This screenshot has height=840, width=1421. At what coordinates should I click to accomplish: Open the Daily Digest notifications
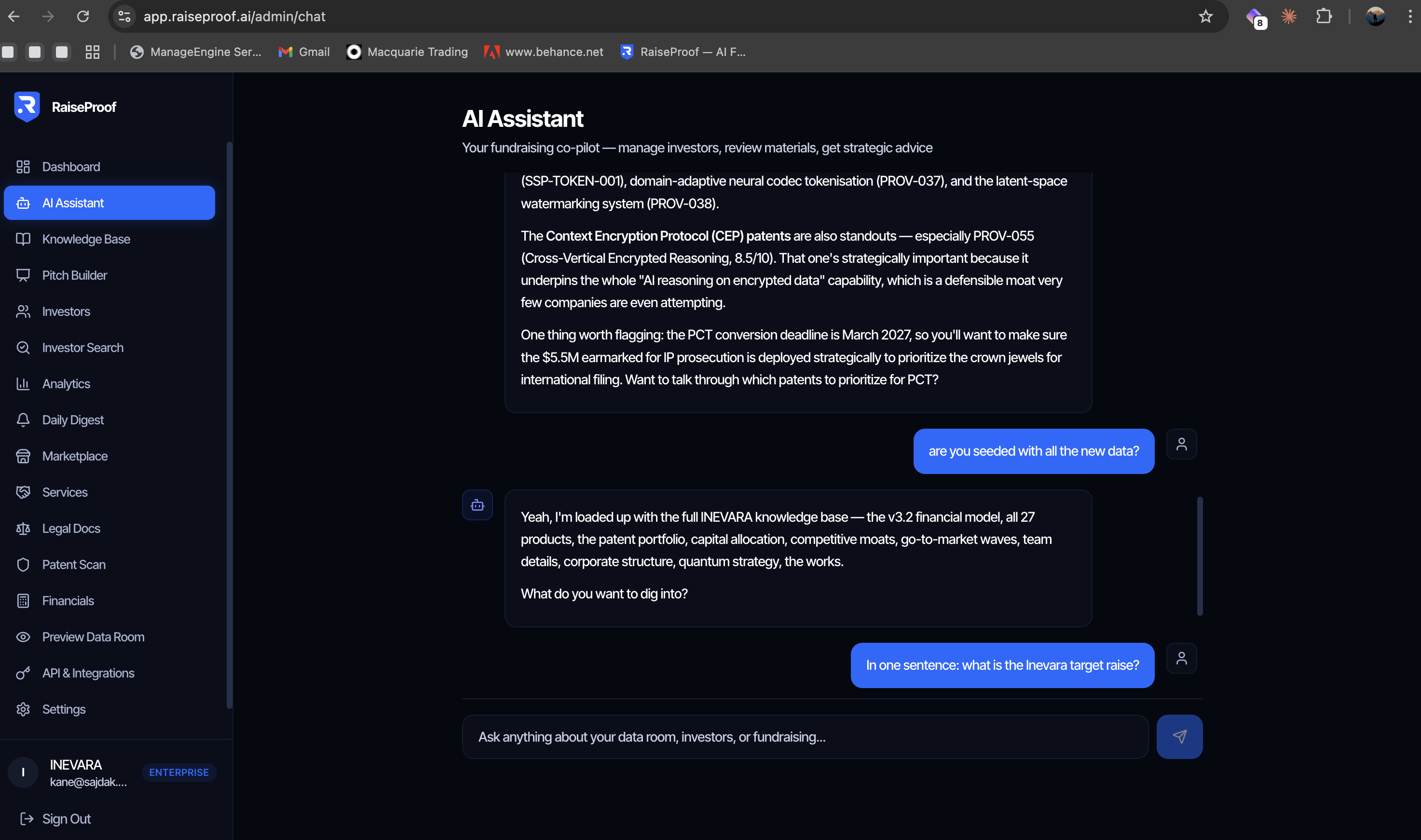click(x=72, y=420)
